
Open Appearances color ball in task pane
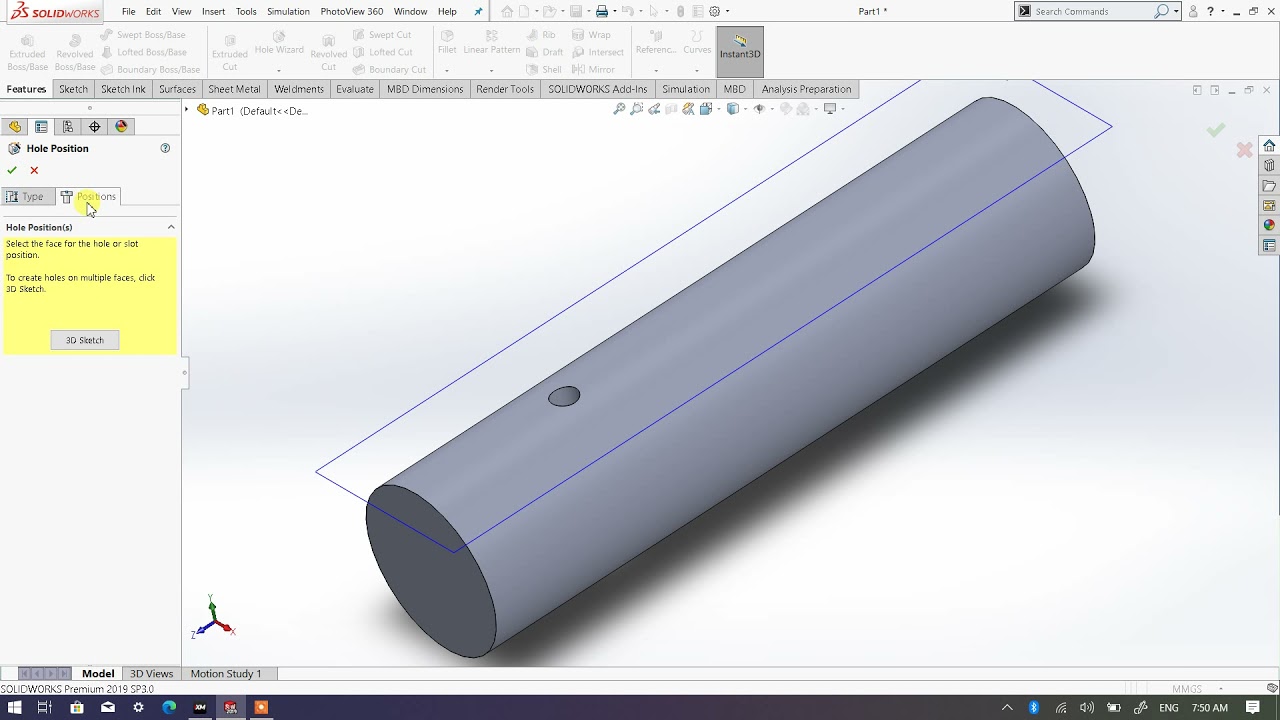(x=1269, y=225)
